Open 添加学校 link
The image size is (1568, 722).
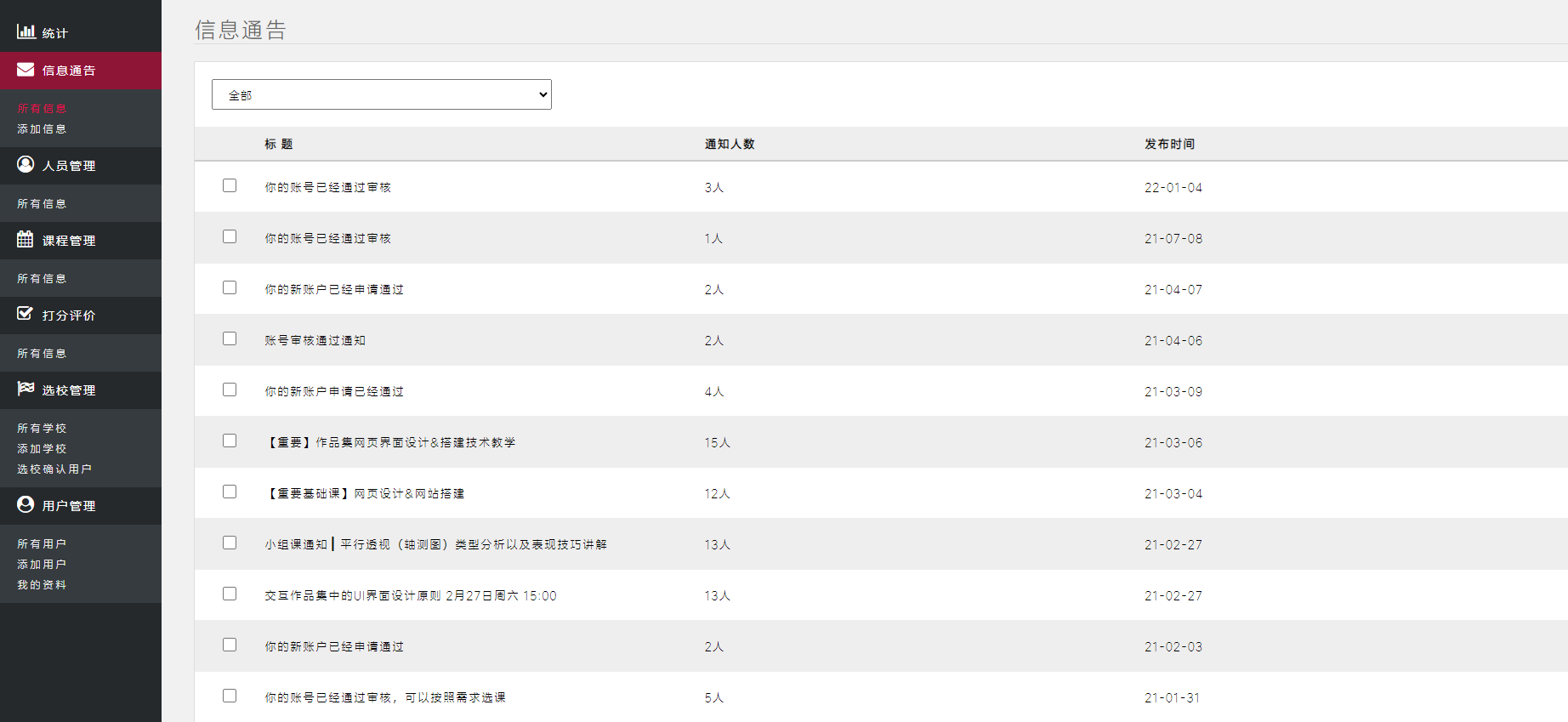coord(42,449)
